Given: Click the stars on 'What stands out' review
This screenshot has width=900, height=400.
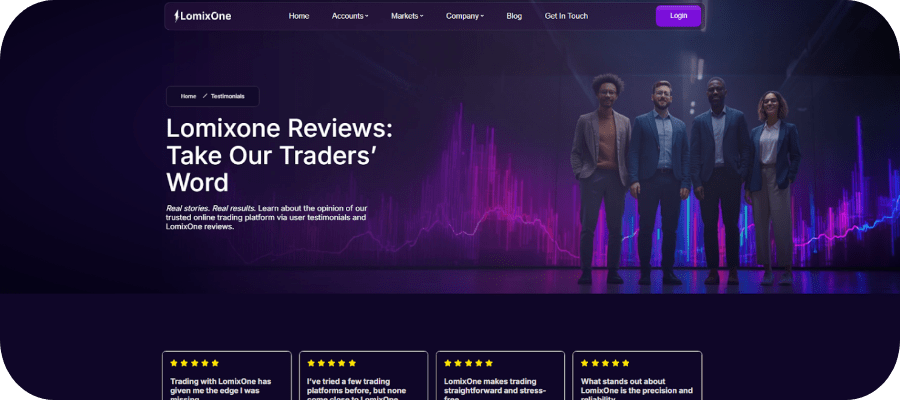Looking at the screenshot, I should point(605,363).
